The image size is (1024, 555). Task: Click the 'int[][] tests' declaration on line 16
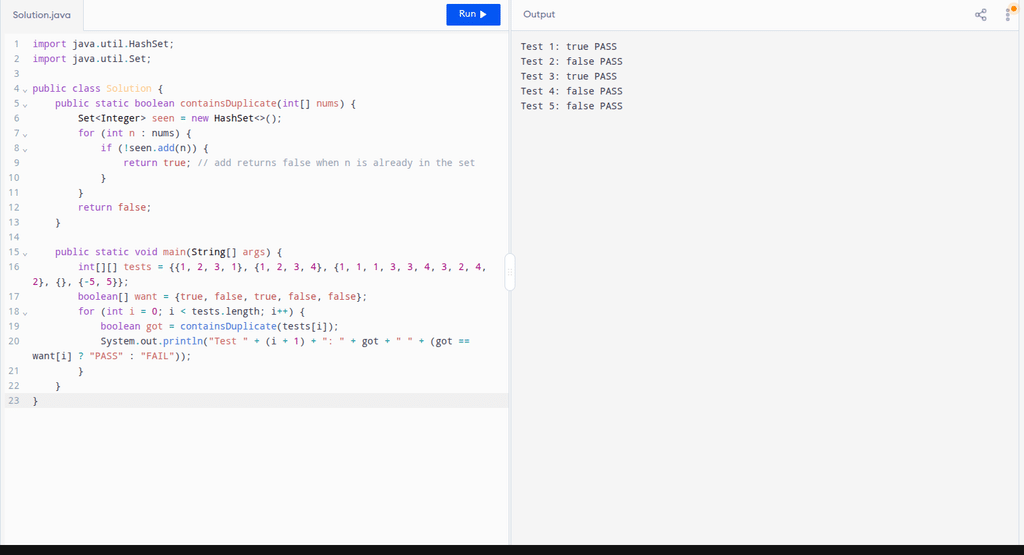tap(259, 274)
